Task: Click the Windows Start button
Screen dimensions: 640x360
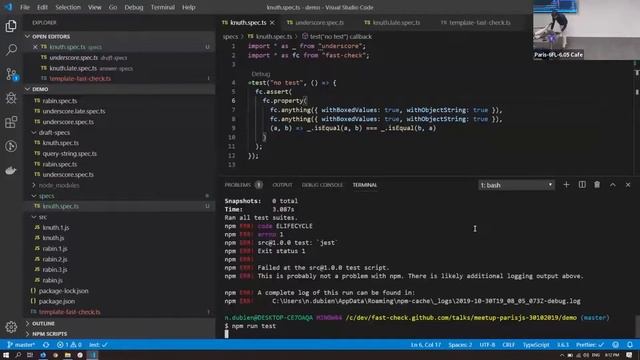Action: pyautogui.click(x=6, y=355)
